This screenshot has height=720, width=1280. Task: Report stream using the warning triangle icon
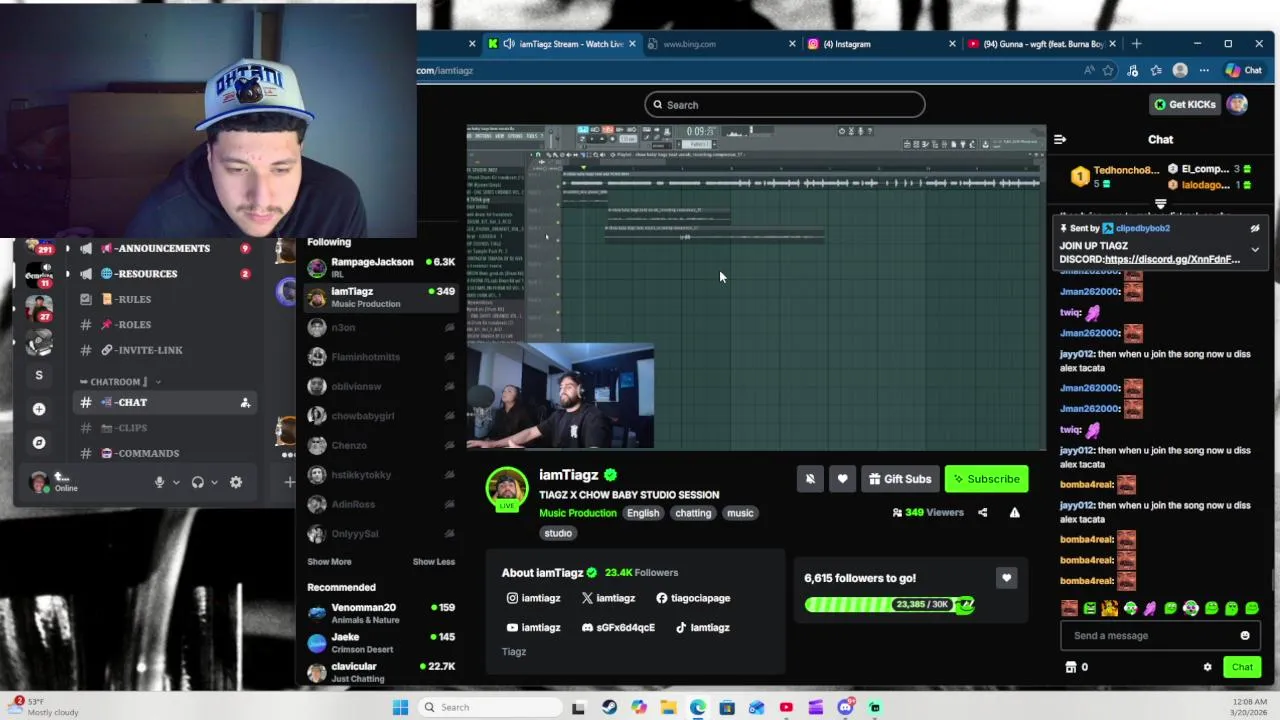[x=1014, y=513]
